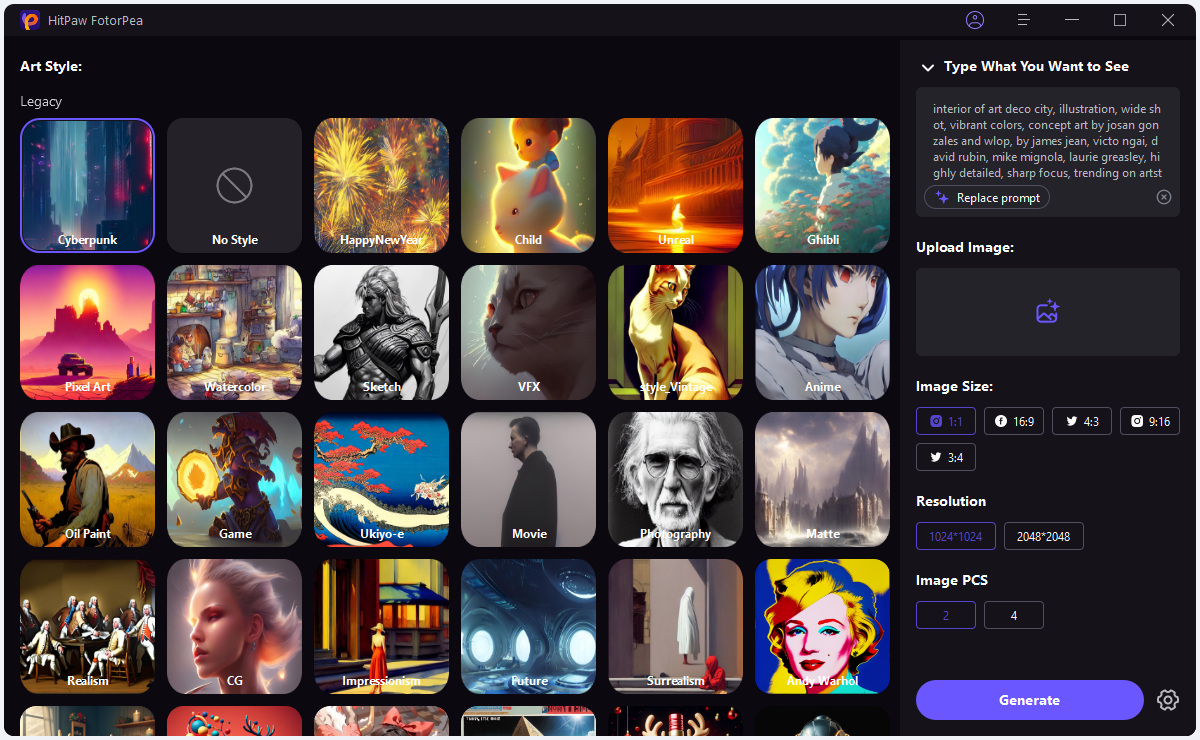The image size is (1200, 740).
Task: Select the 1:1 image size
Action: (946, 421)
